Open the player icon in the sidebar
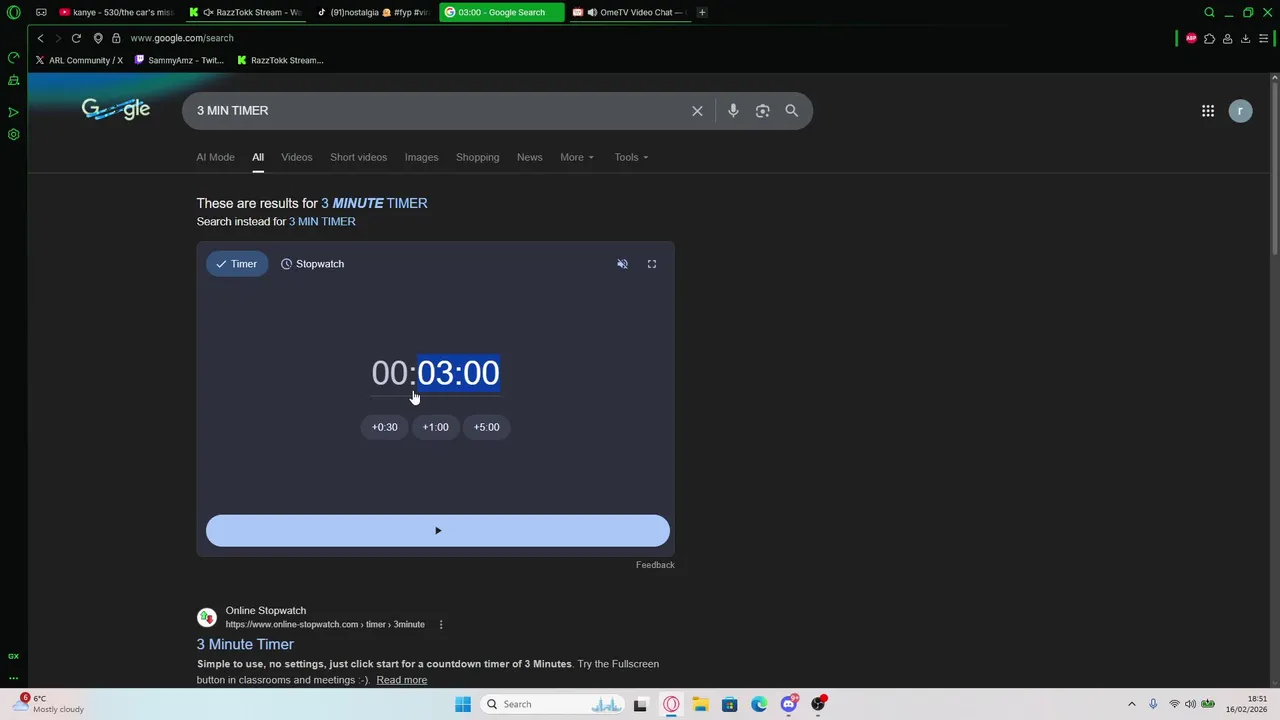The height and width of the screenshot is (720, 1280). pos(13,112)
